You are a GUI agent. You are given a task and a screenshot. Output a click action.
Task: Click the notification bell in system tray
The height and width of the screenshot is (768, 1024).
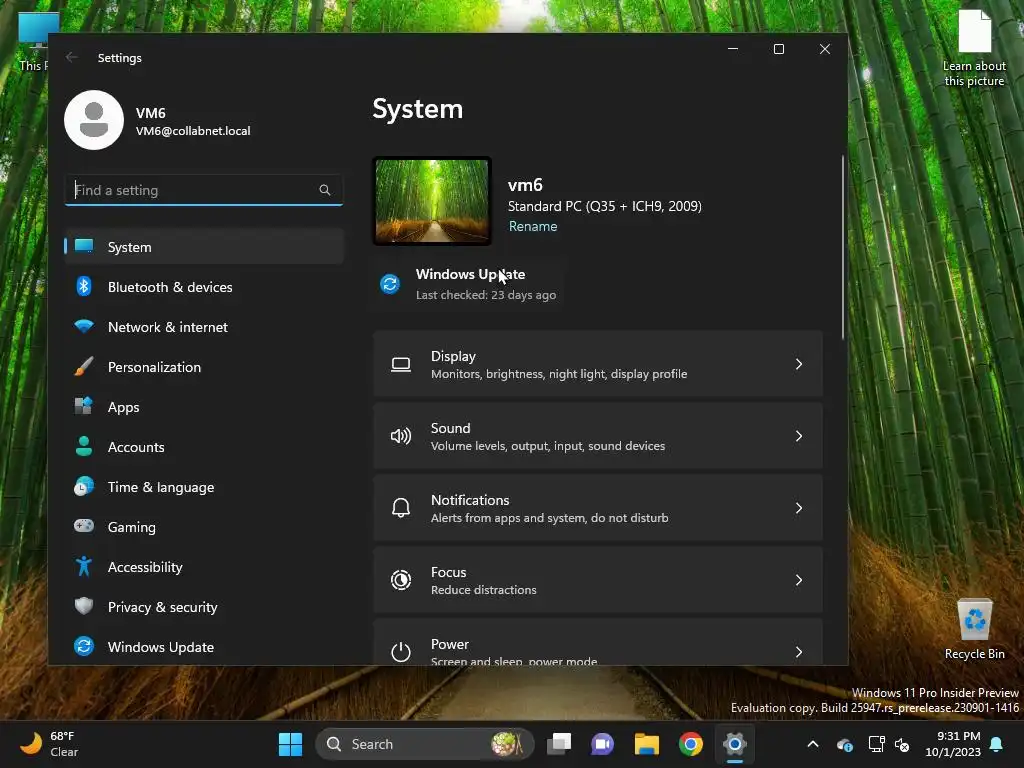(997, 744)
